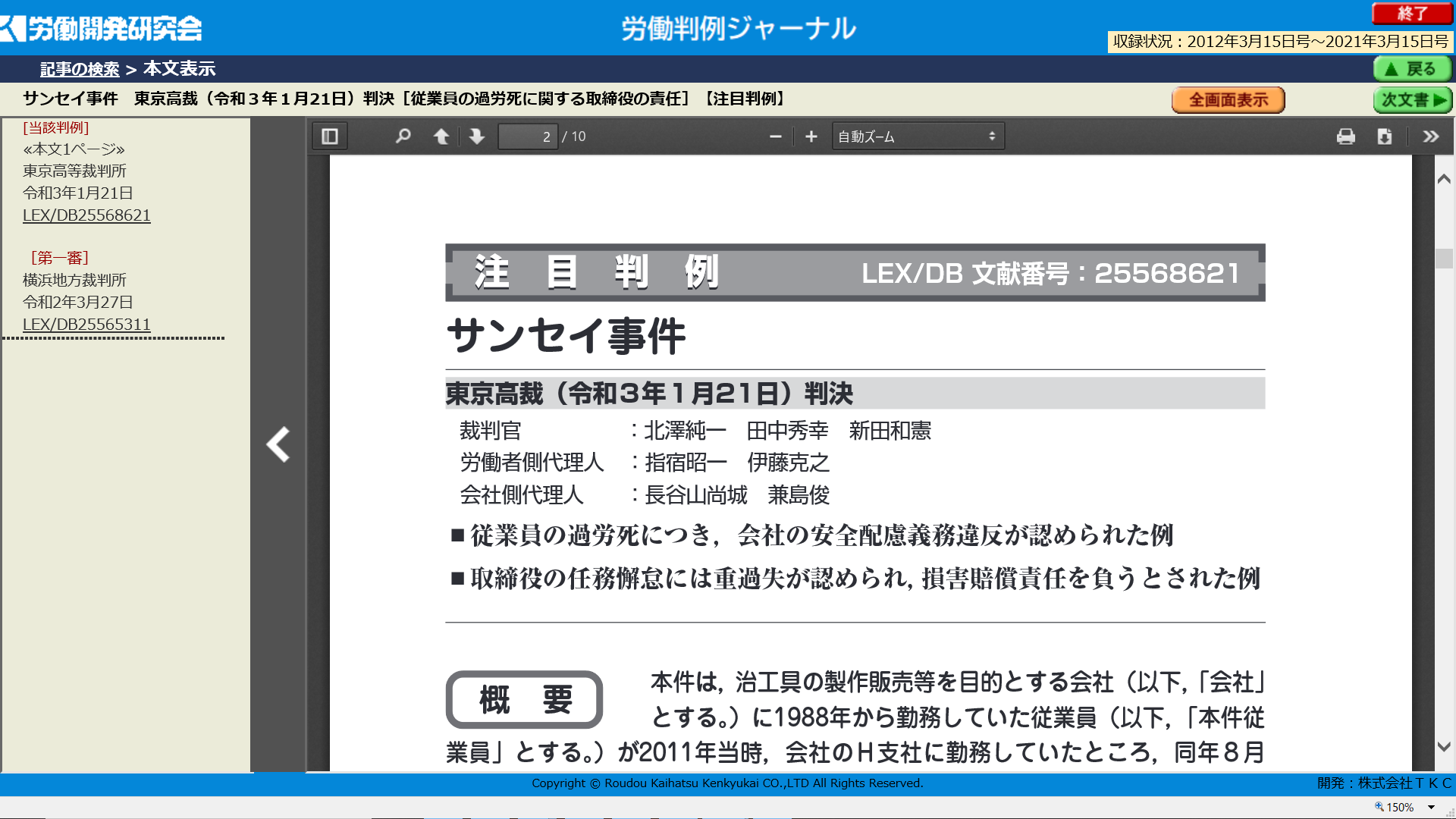This screenshot has height=819, width=1456.
Task: Open the 自動ズーム zoom dropdown
Action: (918, 136)
